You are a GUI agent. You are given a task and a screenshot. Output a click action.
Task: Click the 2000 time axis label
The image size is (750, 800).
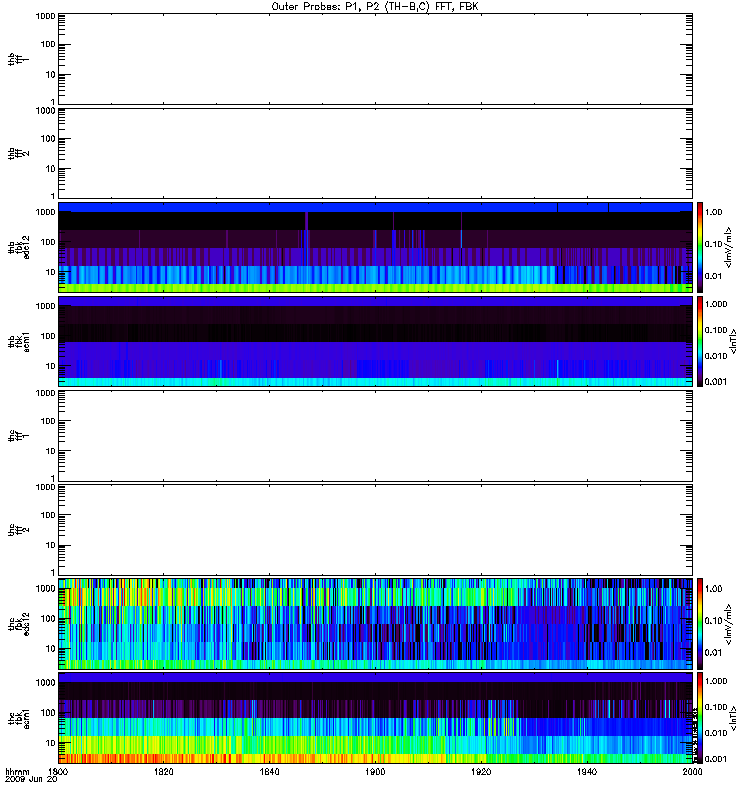click(692, 771)
